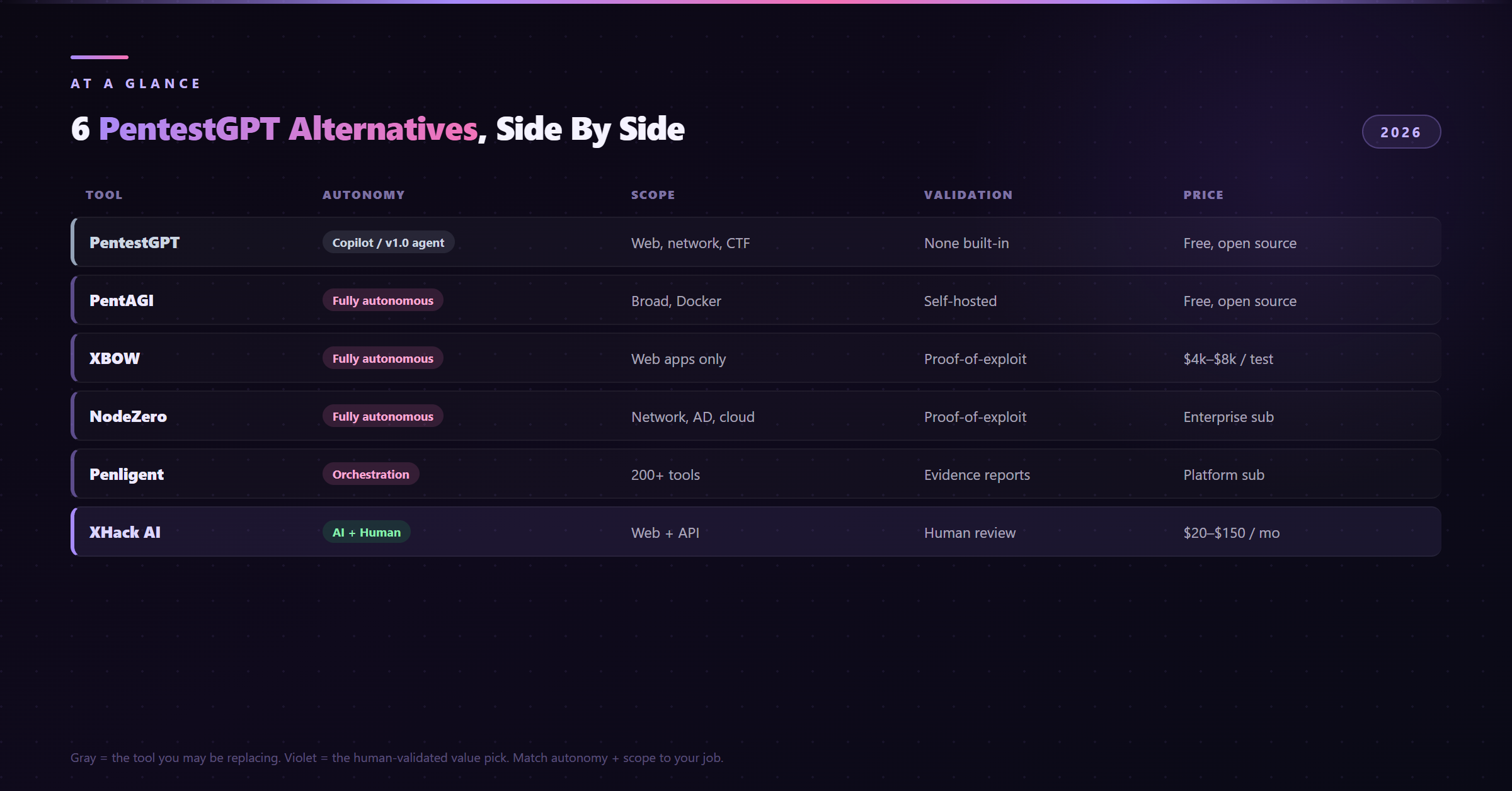This screenshot has width=1512, height=791.
Task: Click "Free, open source" in the PentestGPT row
Action: [x=1240, y=243]
